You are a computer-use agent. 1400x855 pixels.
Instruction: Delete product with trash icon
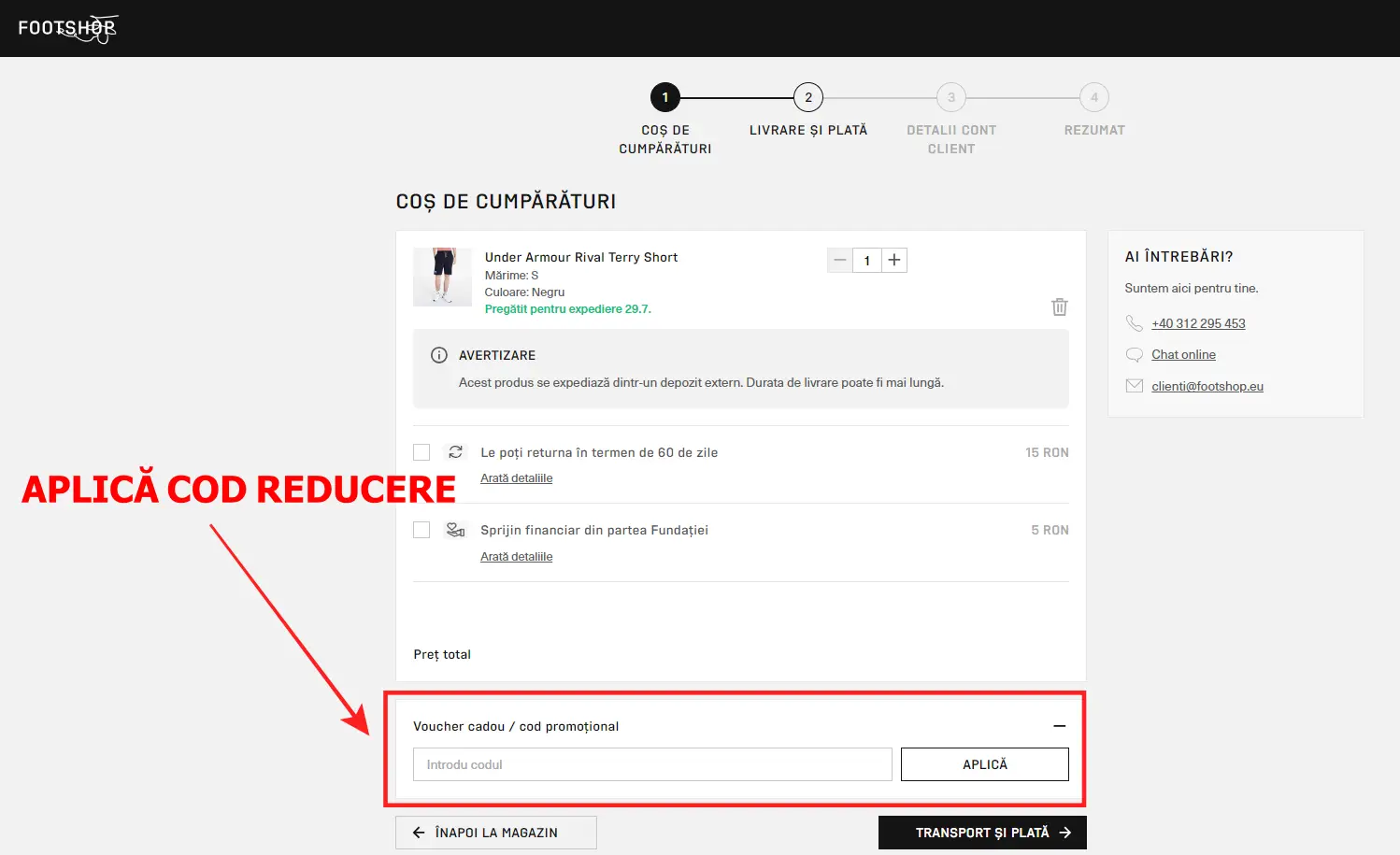pyautogui.click(x=1059, y=306)
